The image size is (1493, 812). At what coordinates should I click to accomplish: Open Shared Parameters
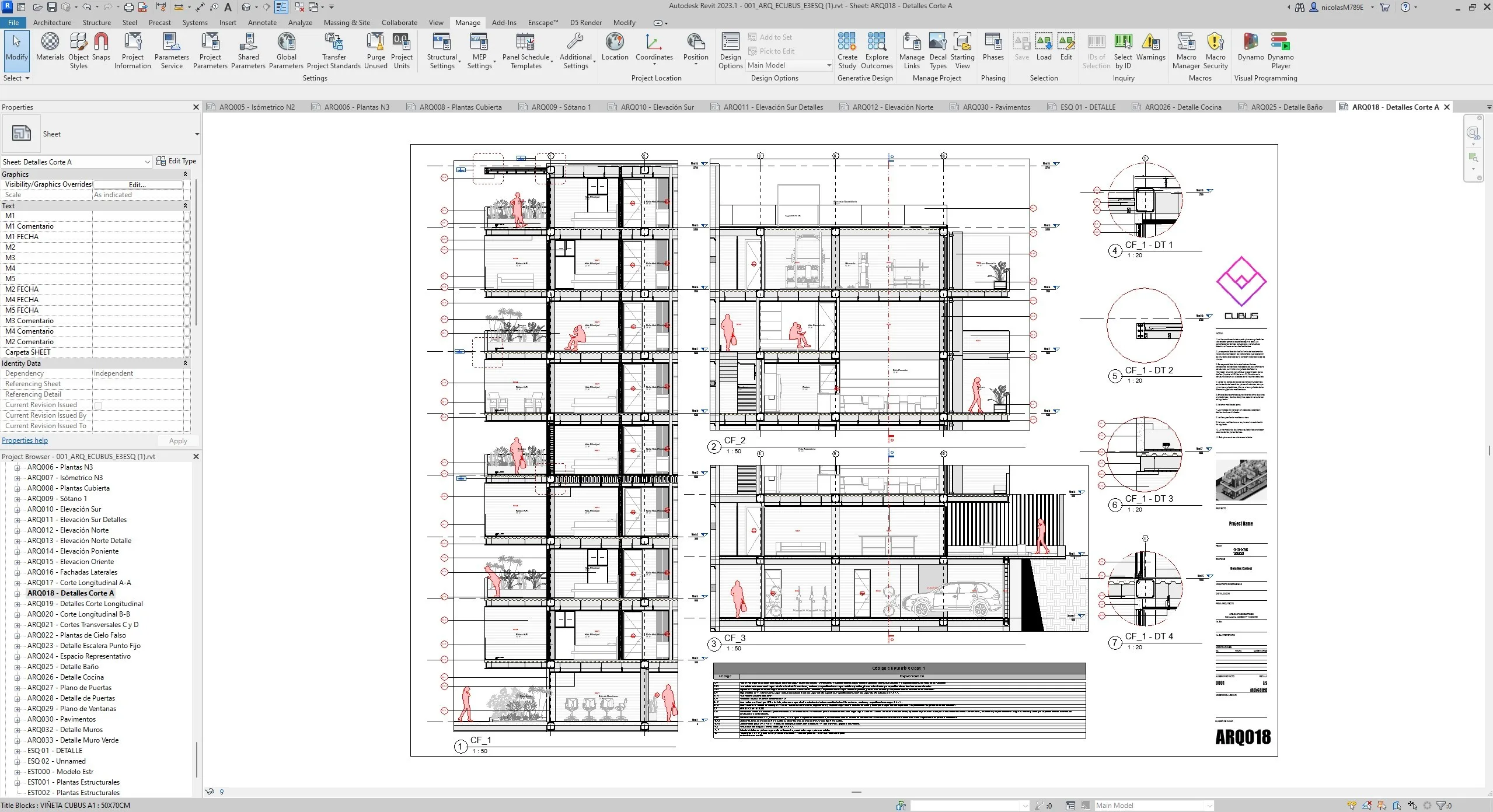click(248, 51)
